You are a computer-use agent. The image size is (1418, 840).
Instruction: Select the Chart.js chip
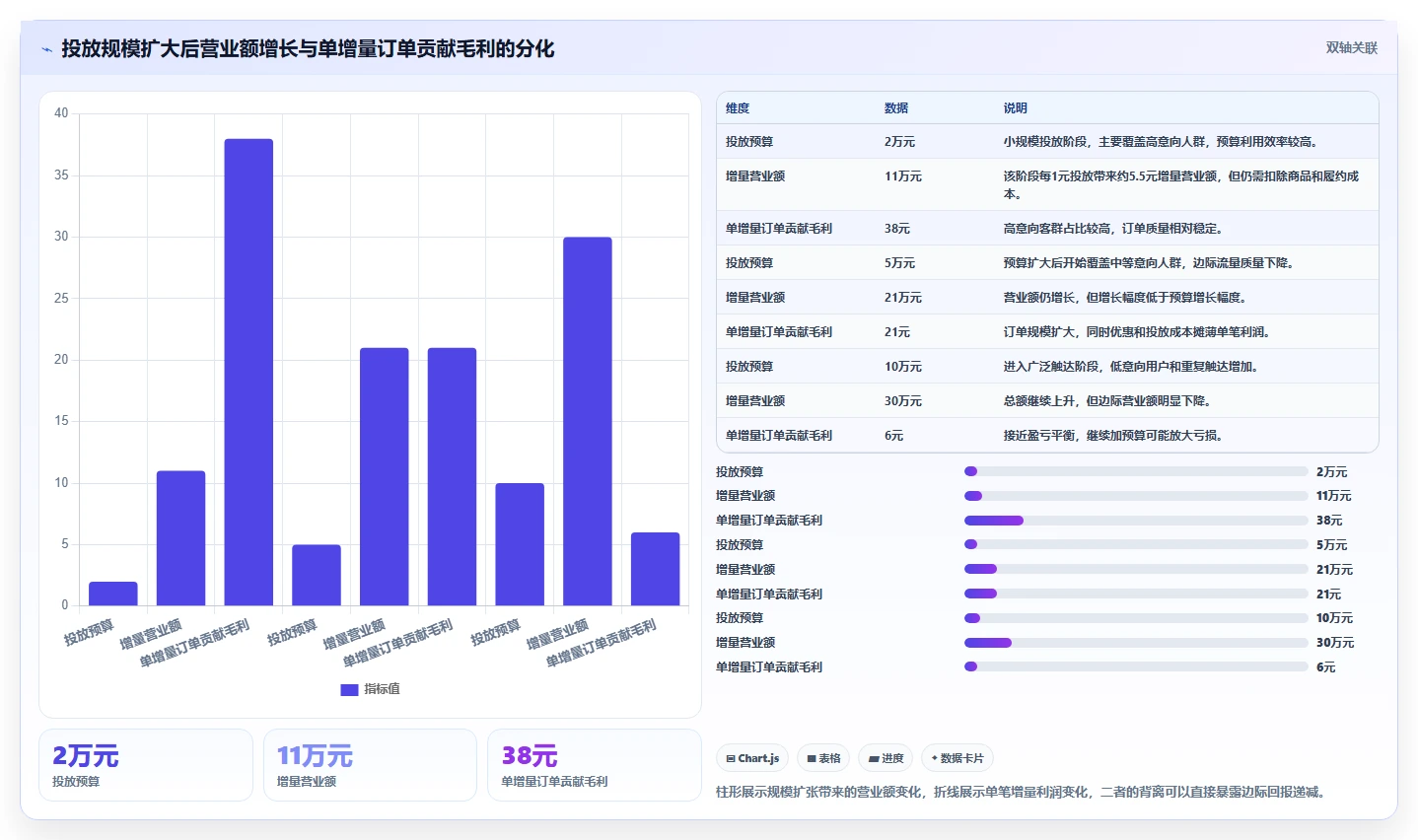[x=751, y=758]
